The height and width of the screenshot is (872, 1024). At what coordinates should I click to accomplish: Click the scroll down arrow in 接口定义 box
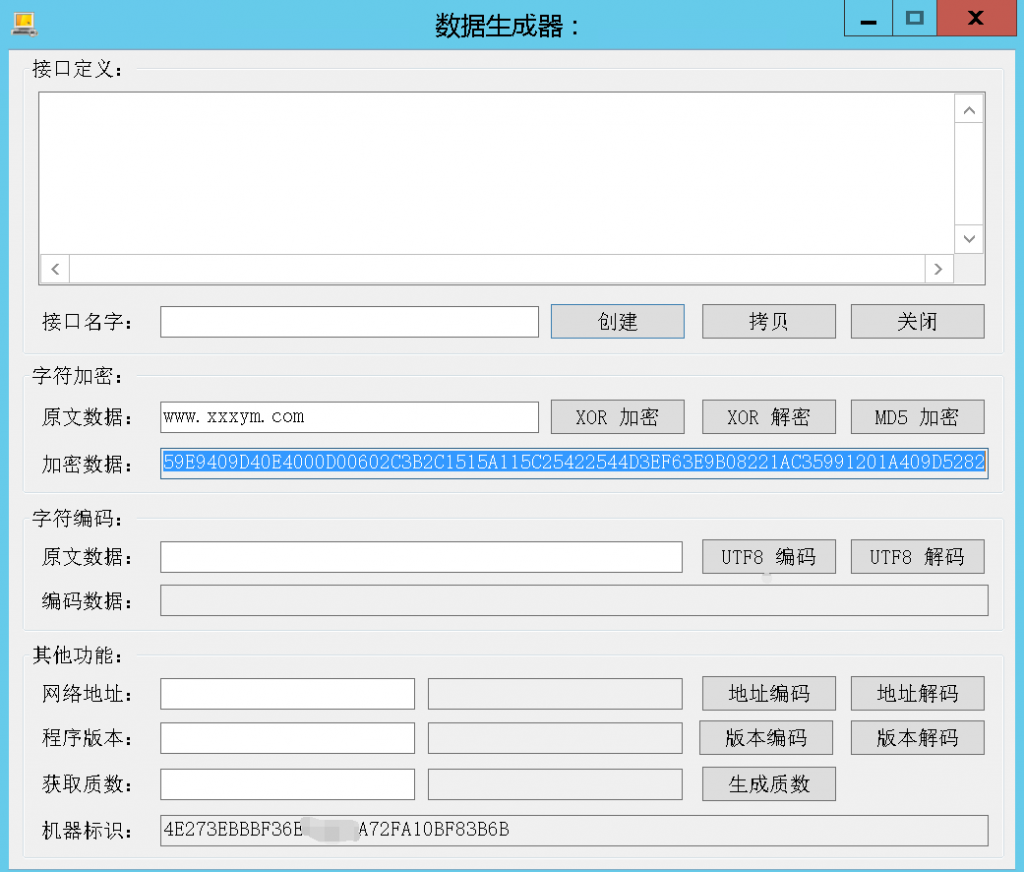(969, 239)
